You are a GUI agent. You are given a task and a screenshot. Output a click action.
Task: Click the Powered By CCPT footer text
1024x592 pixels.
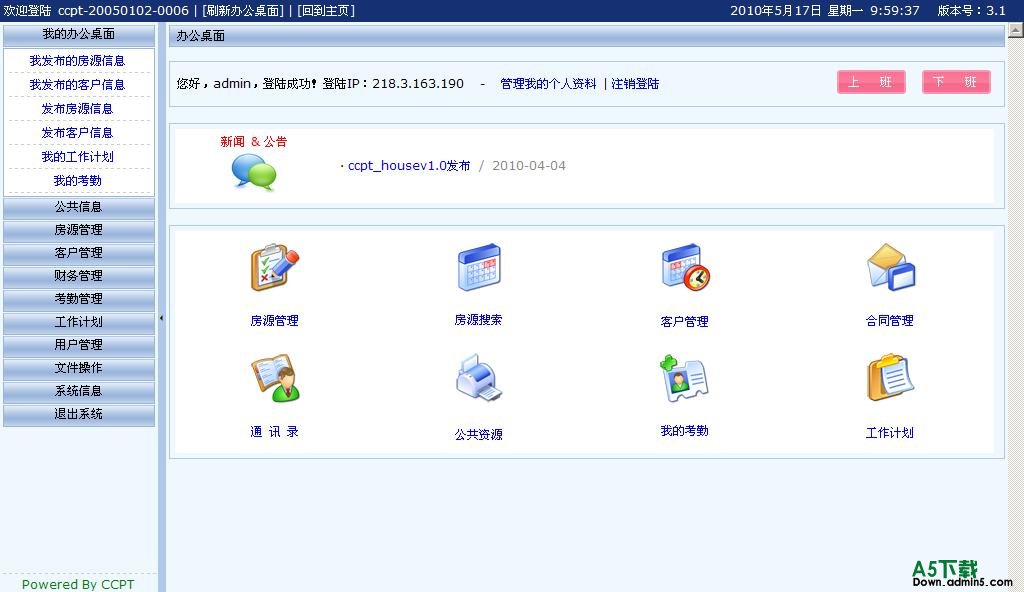[78, 584]
